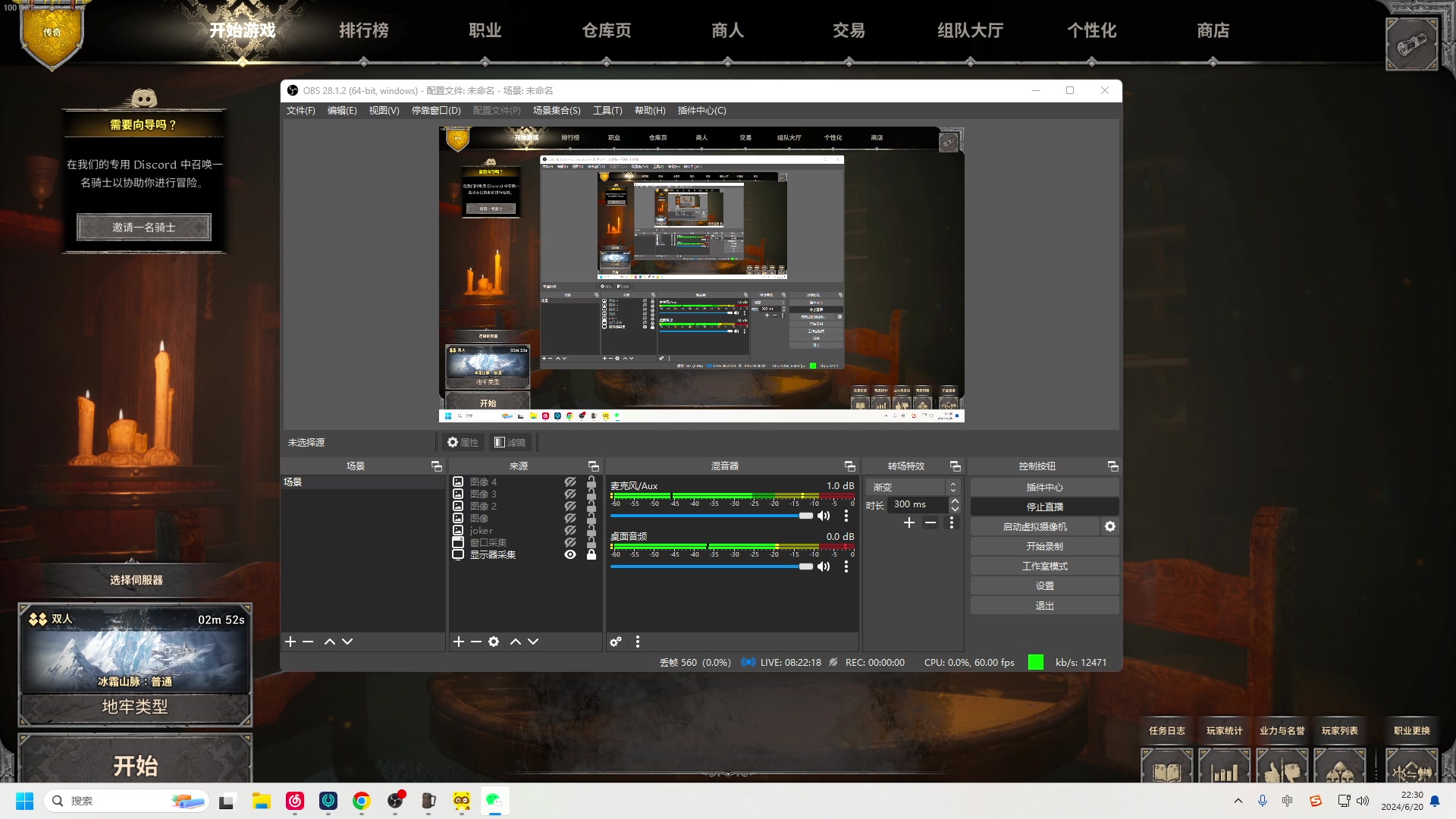Open 场景集合(S) menu in OBS

(x=557, y=111)
